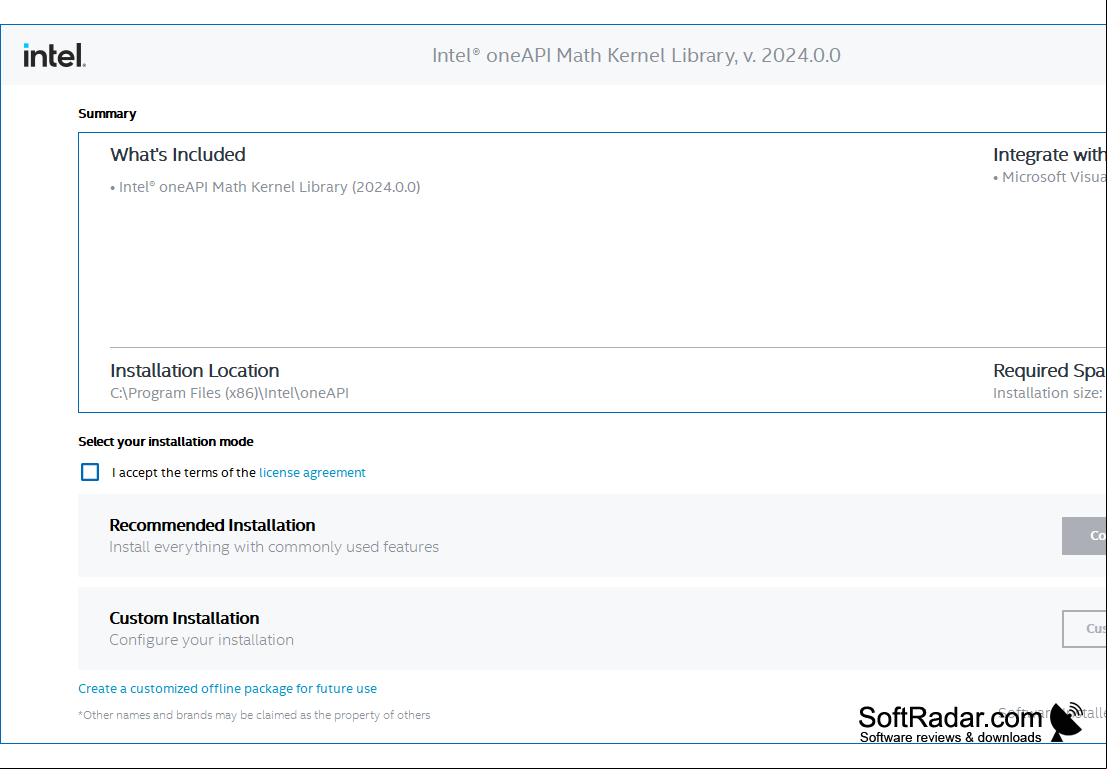The height and width of the screenshot is (769, 1107).
Task: Click the Required Space heading
Action: [x=1049, y=371]
